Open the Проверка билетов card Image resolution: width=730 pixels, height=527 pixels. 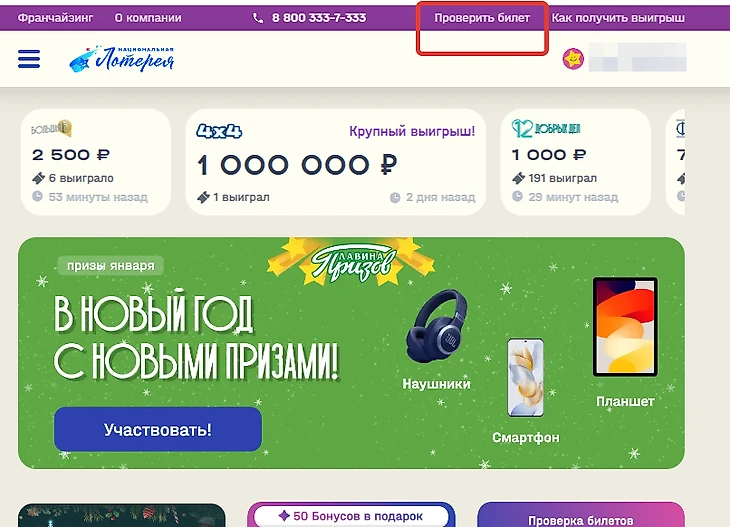pyautogui.click(x=581, y=514)
